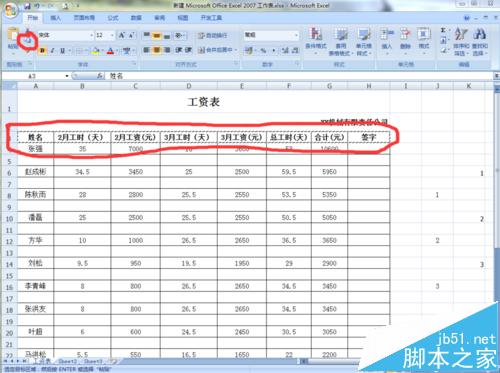
Task: Open Format as Table (套用表格格式)
Action: tap(340, 41)
